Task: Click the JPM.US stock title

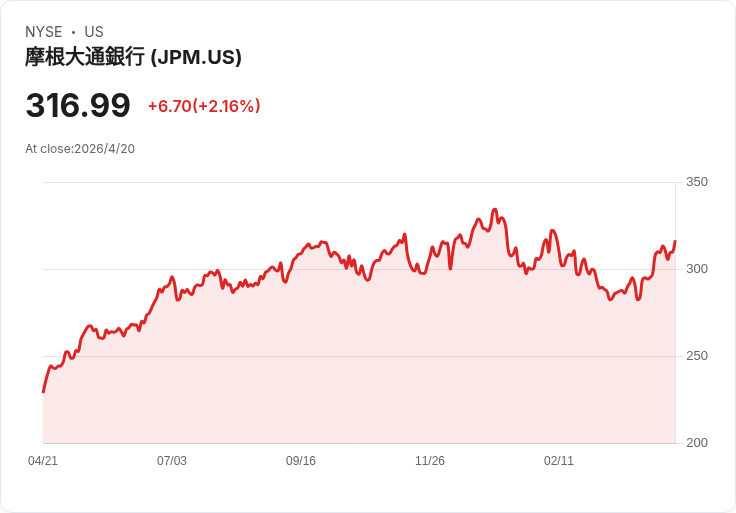Action: (133, 57)
